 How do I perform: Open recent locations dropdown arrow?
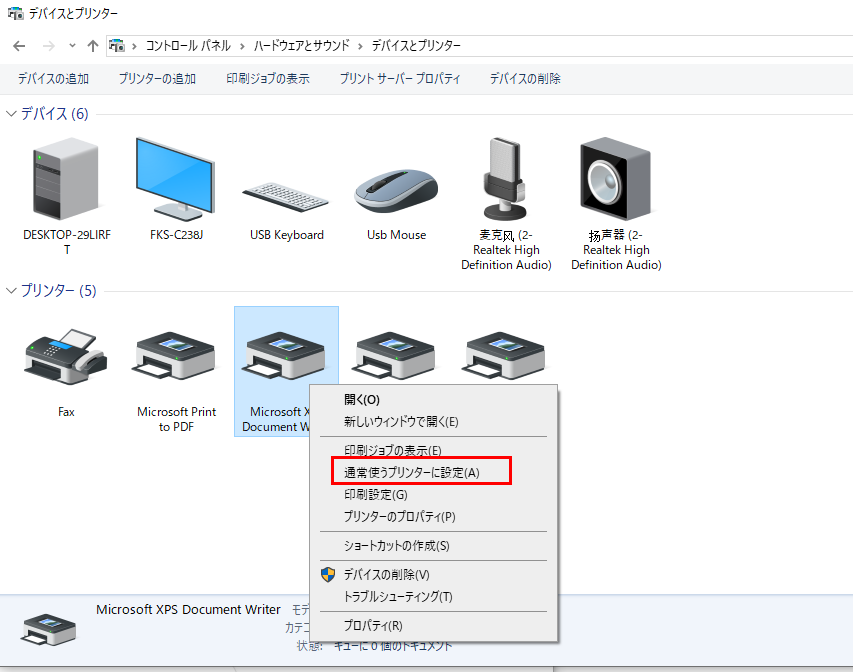72,46
